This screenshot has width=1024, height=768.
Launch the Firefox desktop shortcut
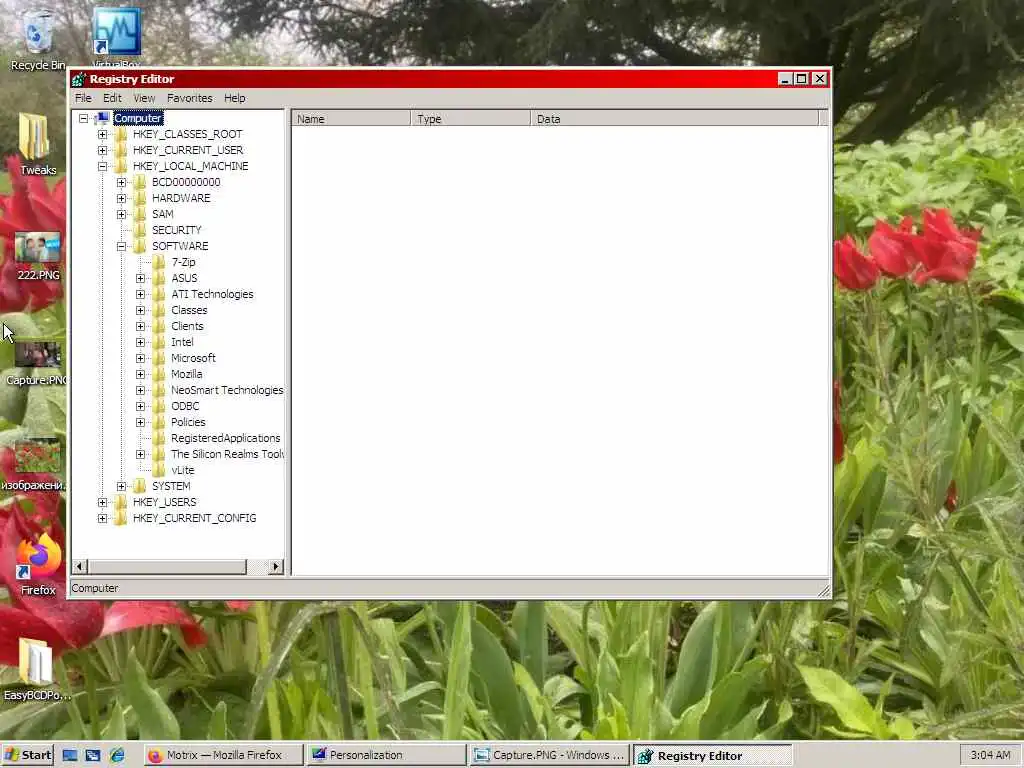click(37, 565)
